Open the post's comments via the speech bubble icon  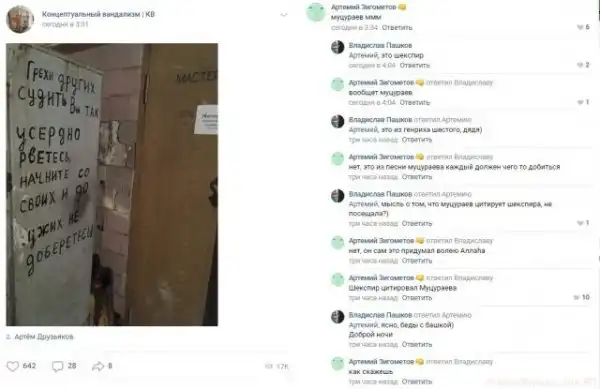57,366
